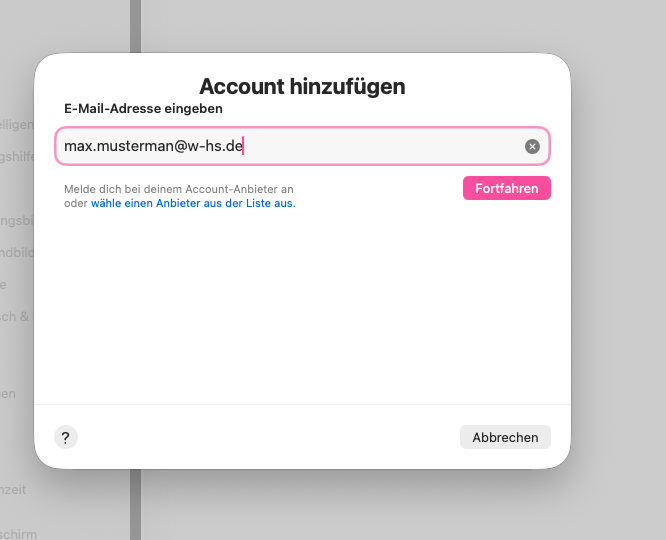This screenshot has height=540, width=666.
Task: Clear the email address field with the x icon
Action: click(532, 147)
